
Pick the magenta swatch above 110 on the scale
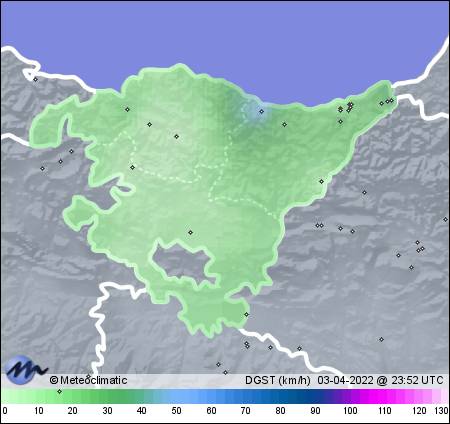(x=385, y=397)
